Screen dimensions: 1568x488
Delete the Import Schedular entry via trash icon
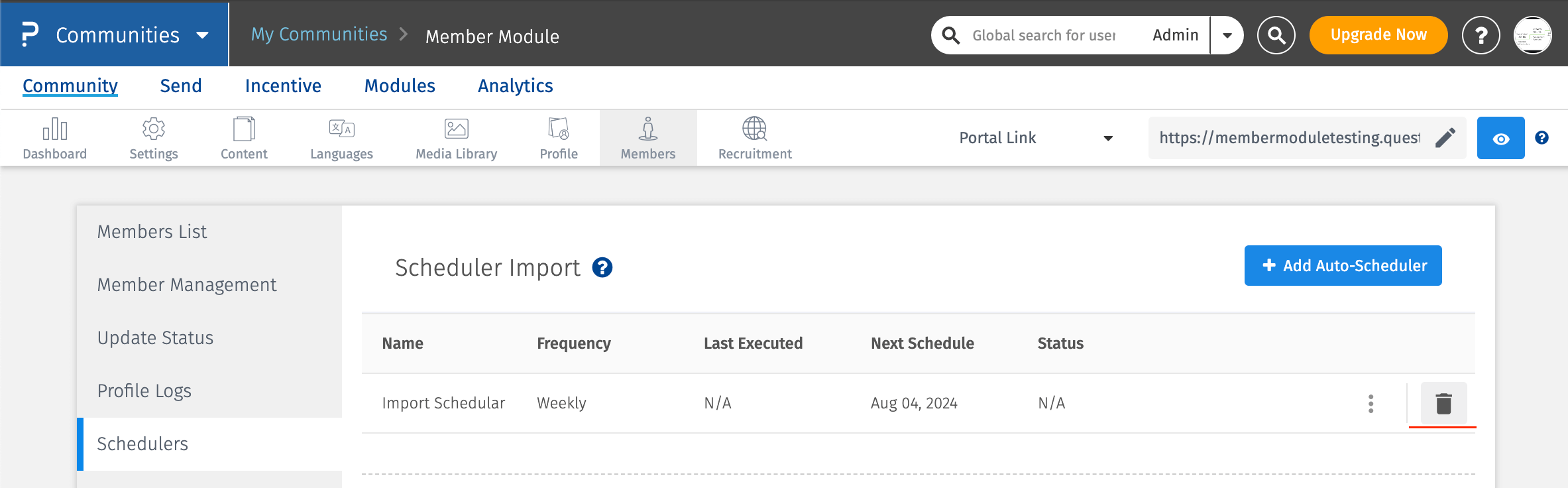click(x=1443, y=403)
